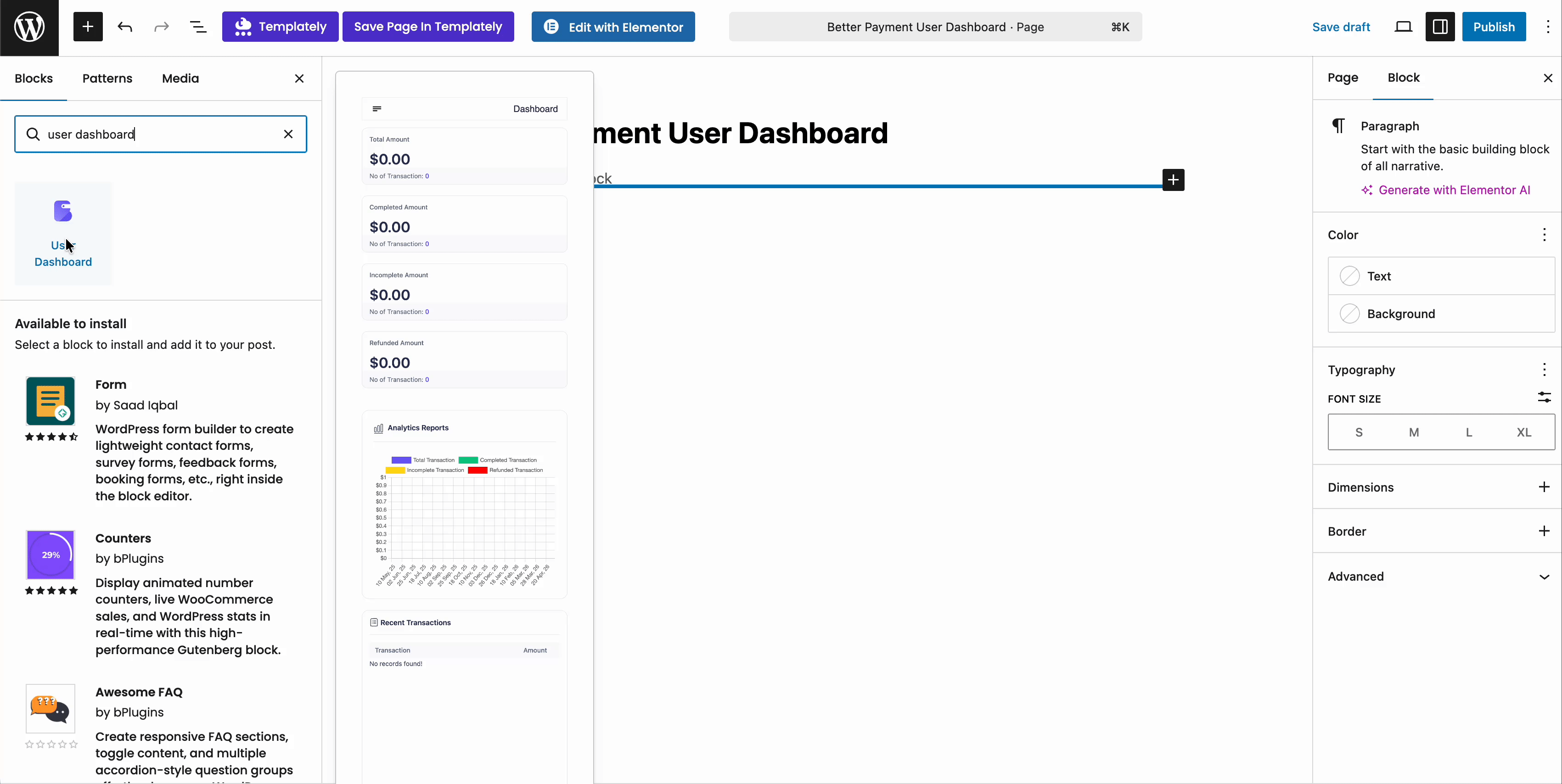Image resolution: width=1562 pixels, height=784 pixels.
Task: Click Edit with Elementor button
Action: click(613, 27)
